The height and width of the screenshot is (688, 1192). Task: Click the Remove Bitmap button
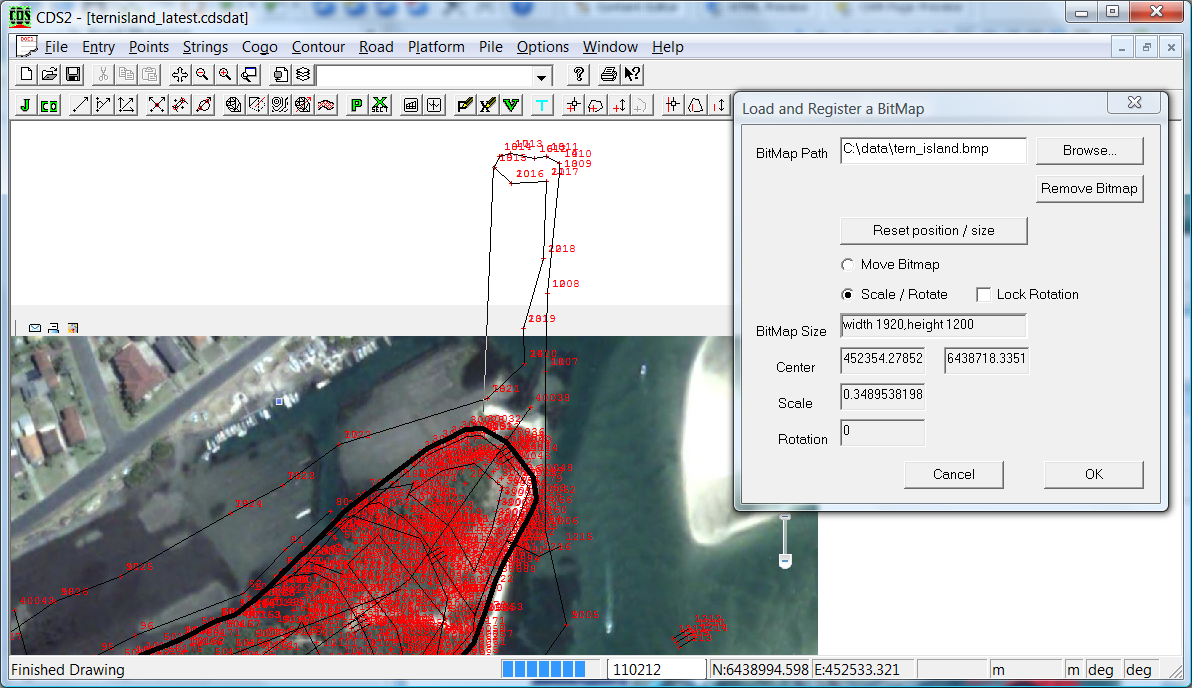click(1089, 189)
